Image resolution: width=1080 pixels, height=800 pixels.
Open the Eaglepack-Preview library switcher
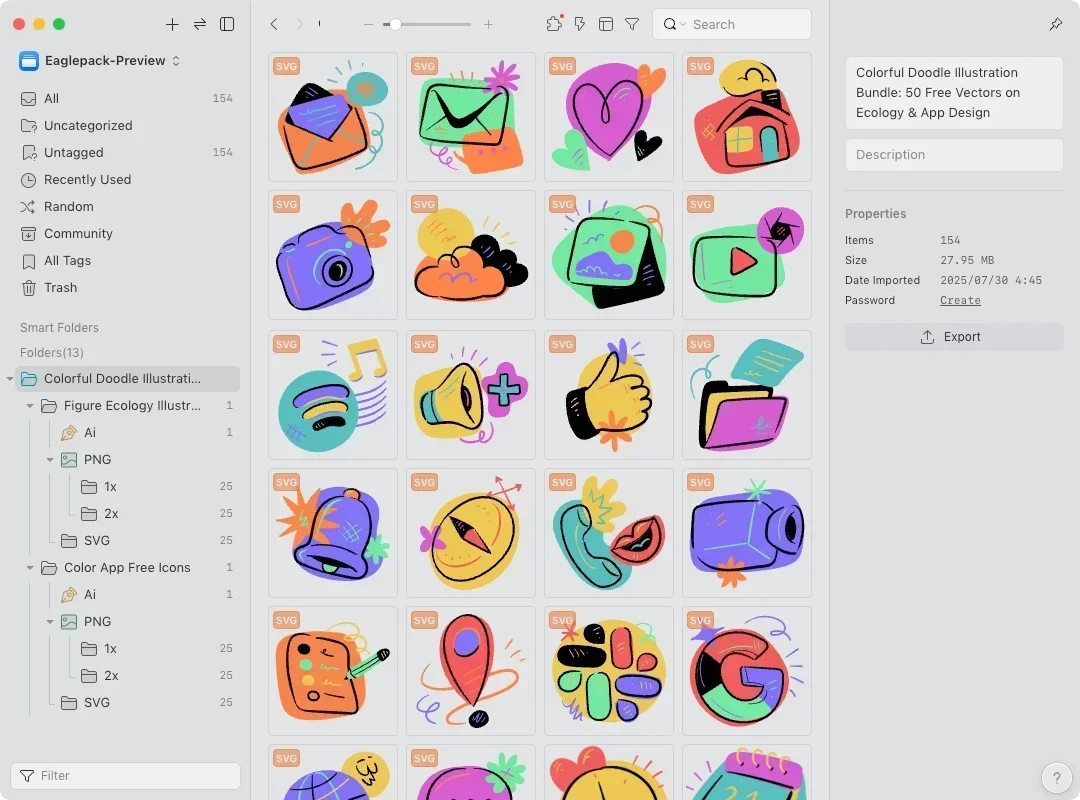[100, 61]
